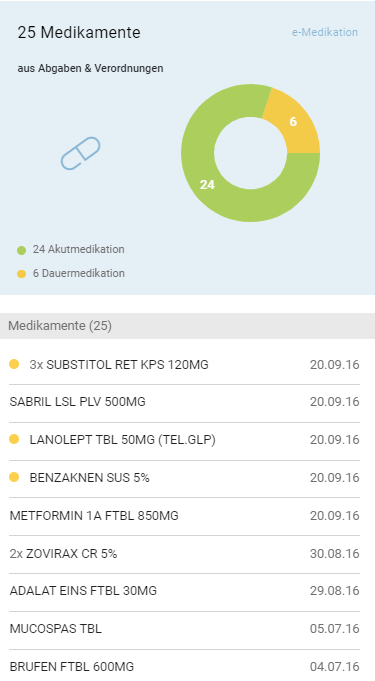
Task: Click yellow dot beside BENZAKNEN SUS 5%
Action: tap(14, 477)
